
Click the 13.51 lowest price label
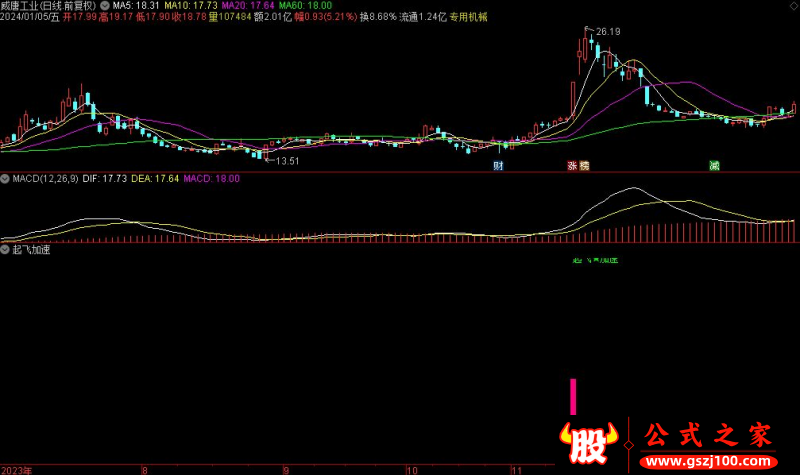pyautogui.click(x=287, y=161)
